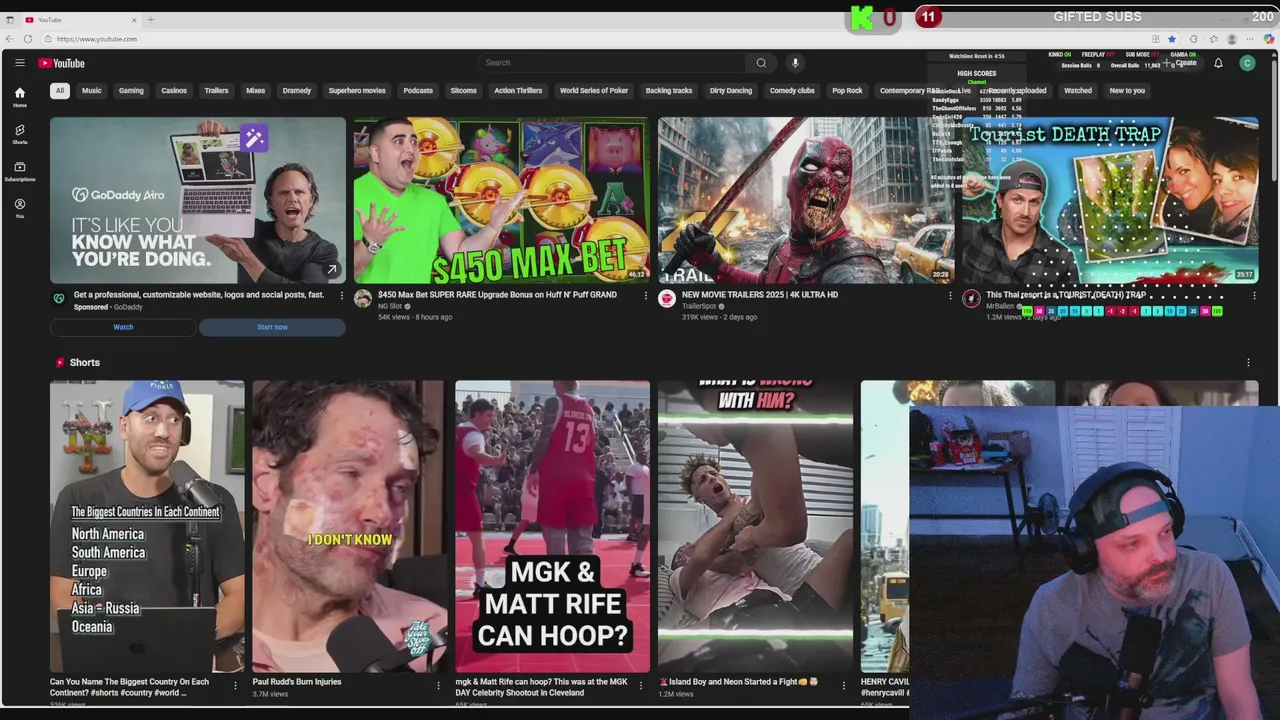
Task: Open options for Paul Rudd's Burn Injuries short
Action: (438, 686)
